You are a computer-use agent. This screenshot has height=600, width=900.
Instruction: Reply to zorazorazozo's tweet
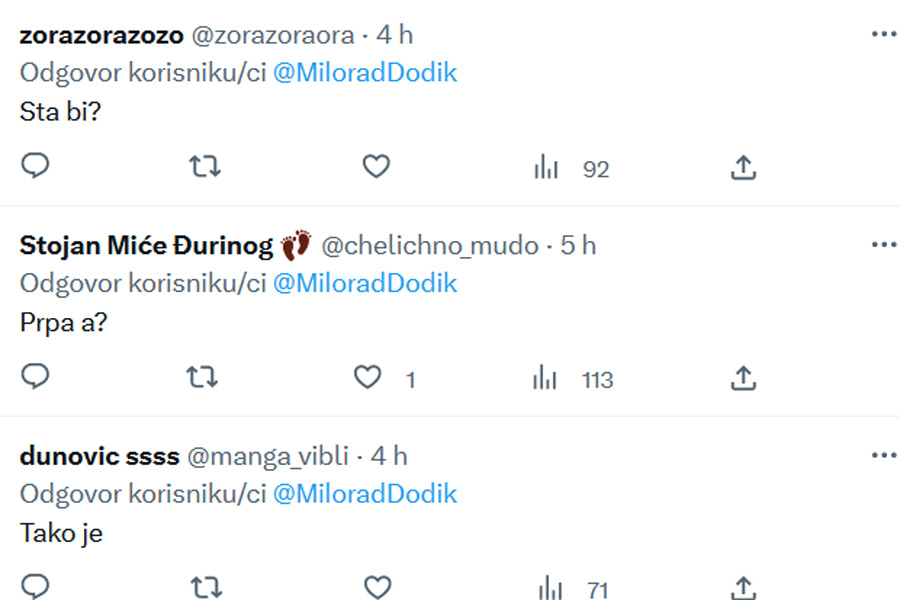point(35,166)
